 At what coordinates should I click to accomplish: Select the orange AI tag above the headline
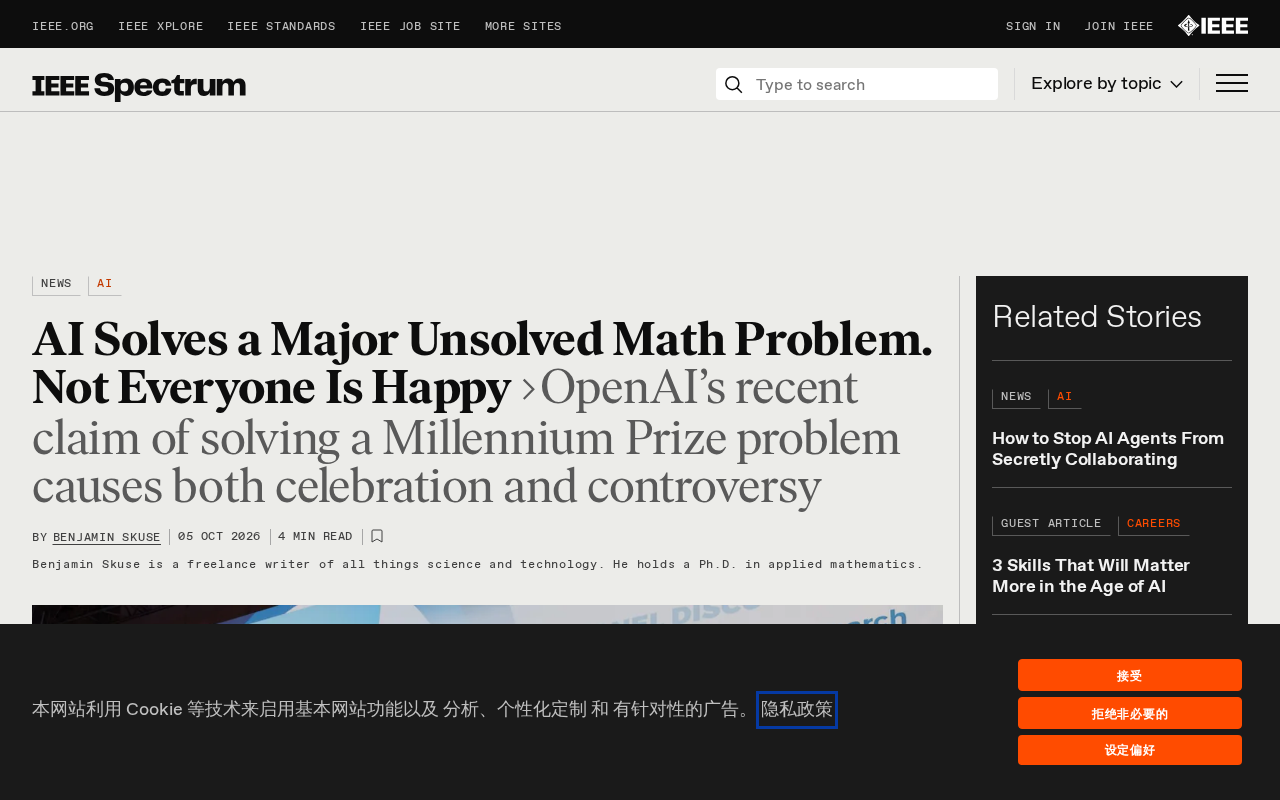coord(105,285)
